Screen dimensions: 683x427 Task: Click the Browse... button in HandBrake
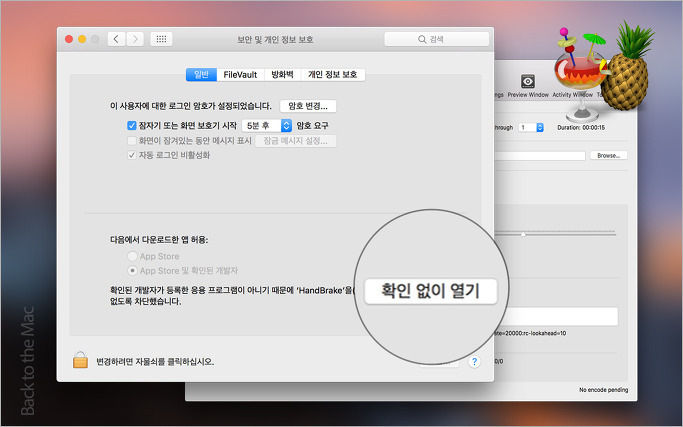[x=609, y=156]
